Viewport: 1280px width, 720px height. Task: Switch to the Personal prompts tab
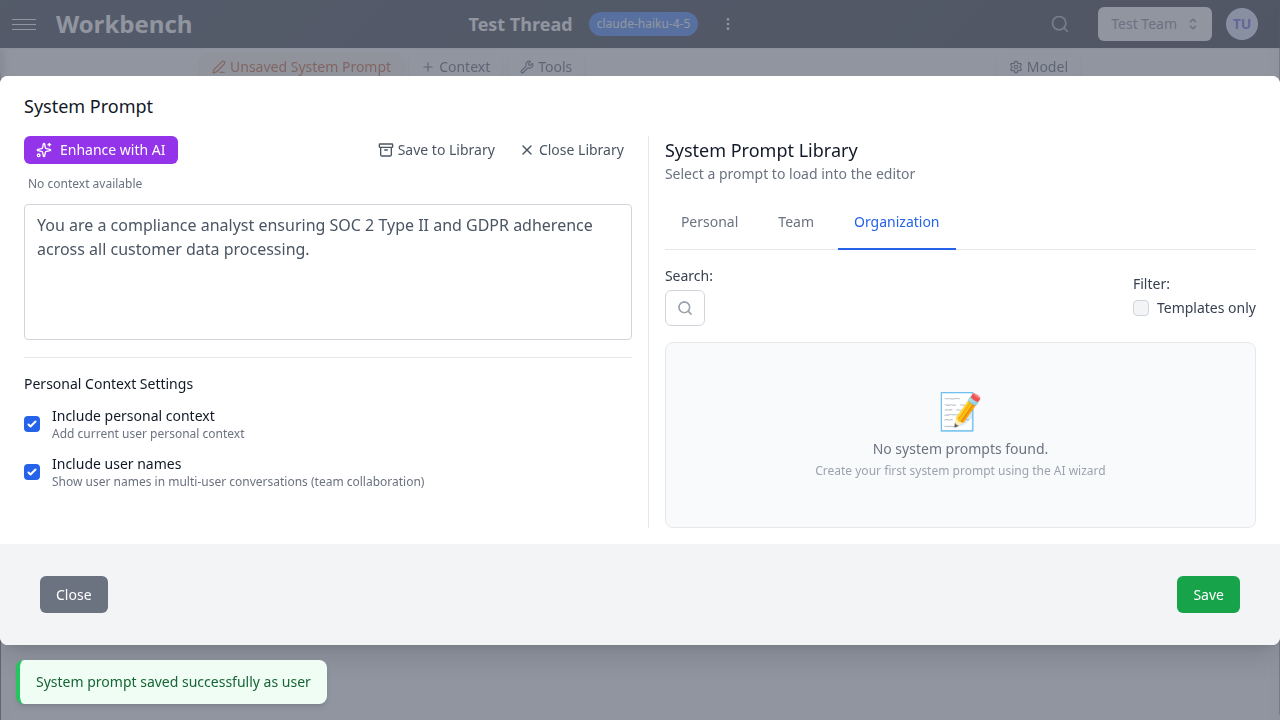[709, 222]
